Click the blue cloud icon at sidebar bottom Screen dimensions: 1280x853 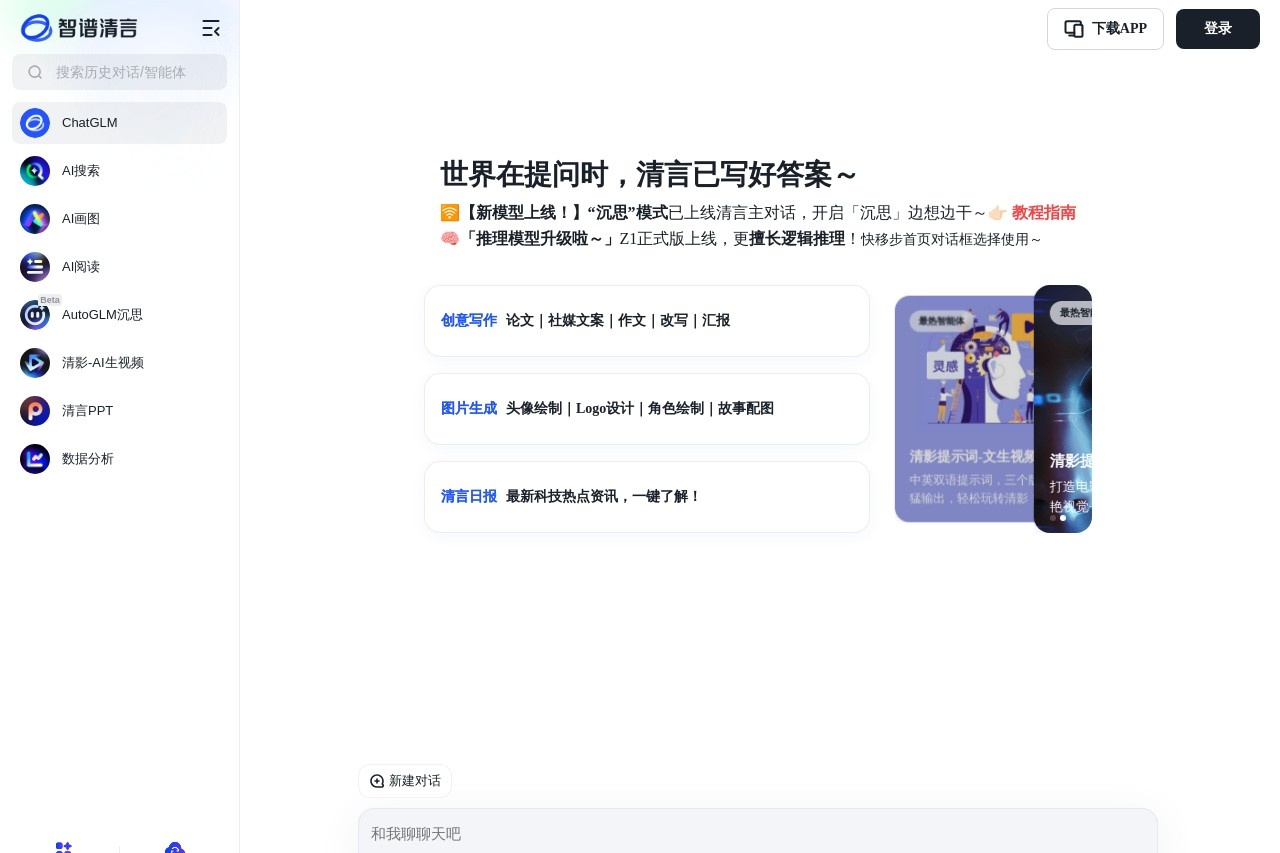(x=175, y=848)
